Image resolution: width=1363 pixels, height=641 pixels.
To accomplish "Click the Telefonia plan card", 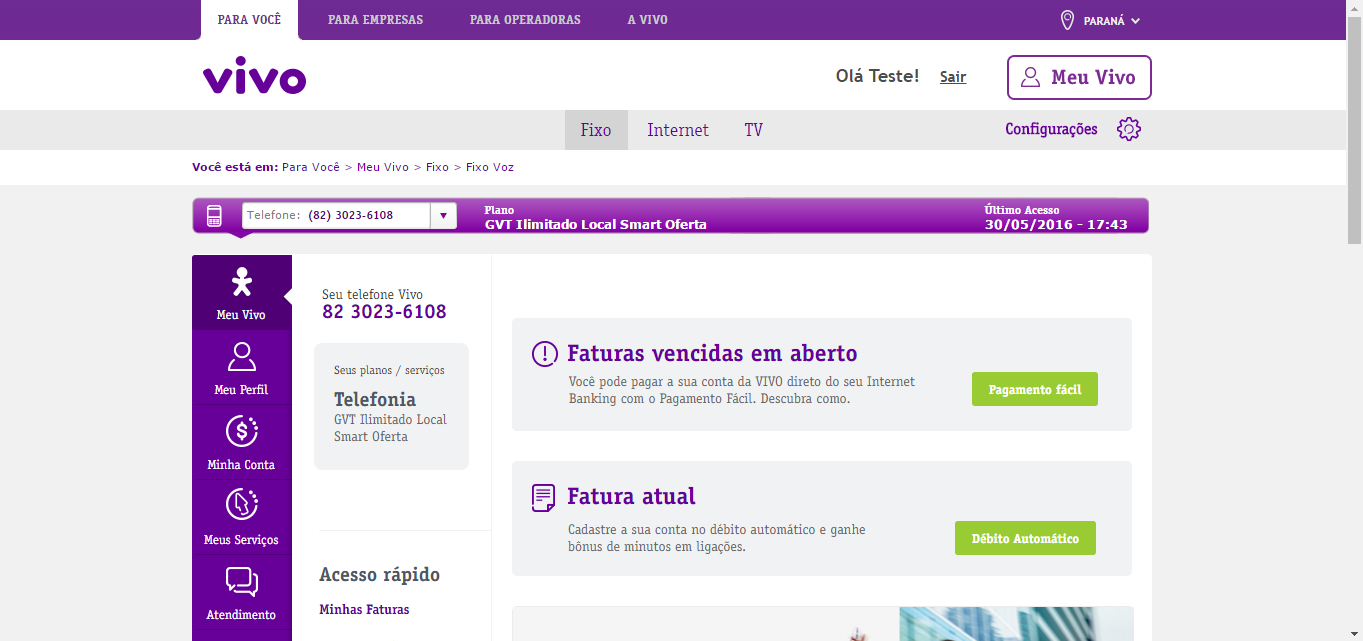I will tap(391, 406).
